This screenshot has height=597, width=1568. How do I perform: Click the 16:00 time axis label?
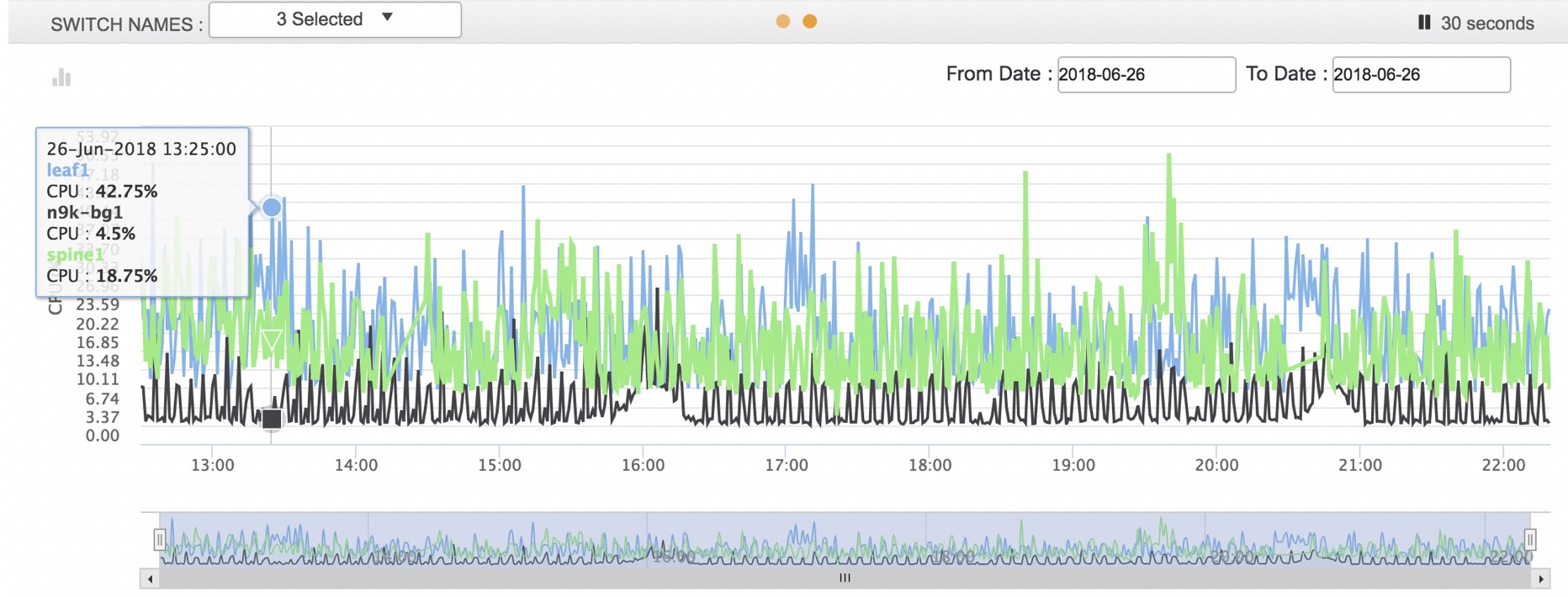point(643,465)
